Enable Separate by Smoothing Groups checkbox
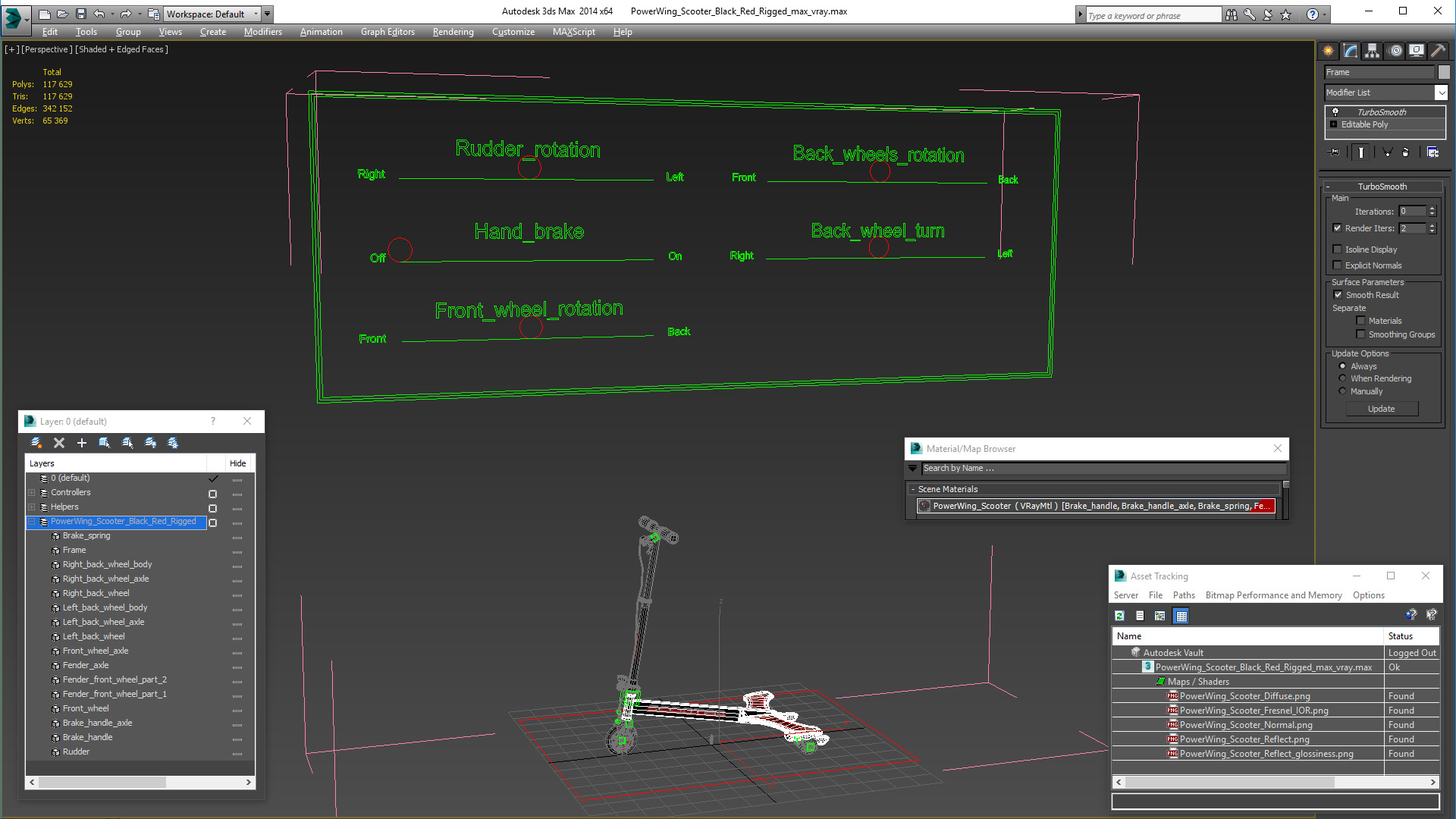This screenshot has height=819, width=1456. pos(1360,334)
